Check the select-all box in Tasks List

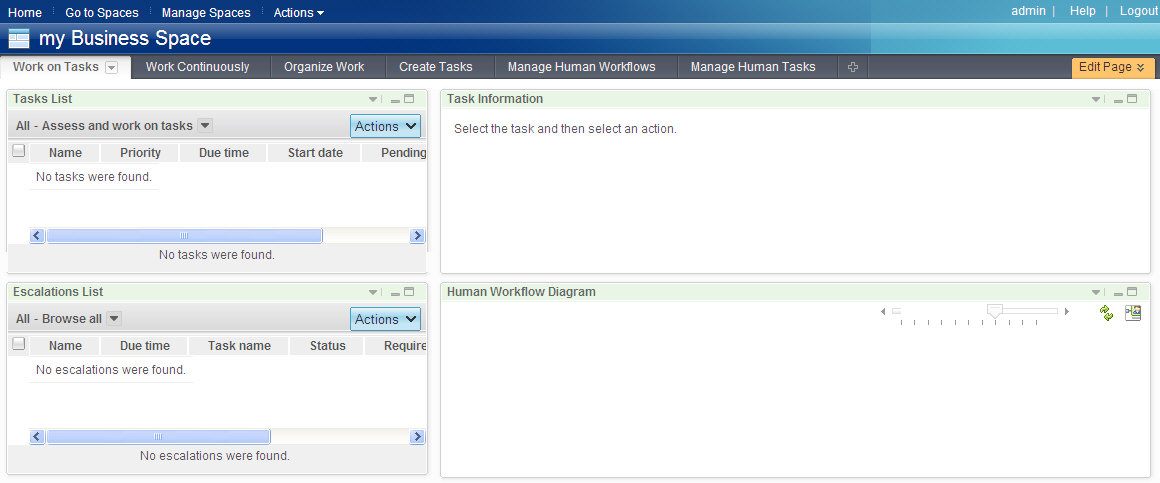click(x=18, y=151)
